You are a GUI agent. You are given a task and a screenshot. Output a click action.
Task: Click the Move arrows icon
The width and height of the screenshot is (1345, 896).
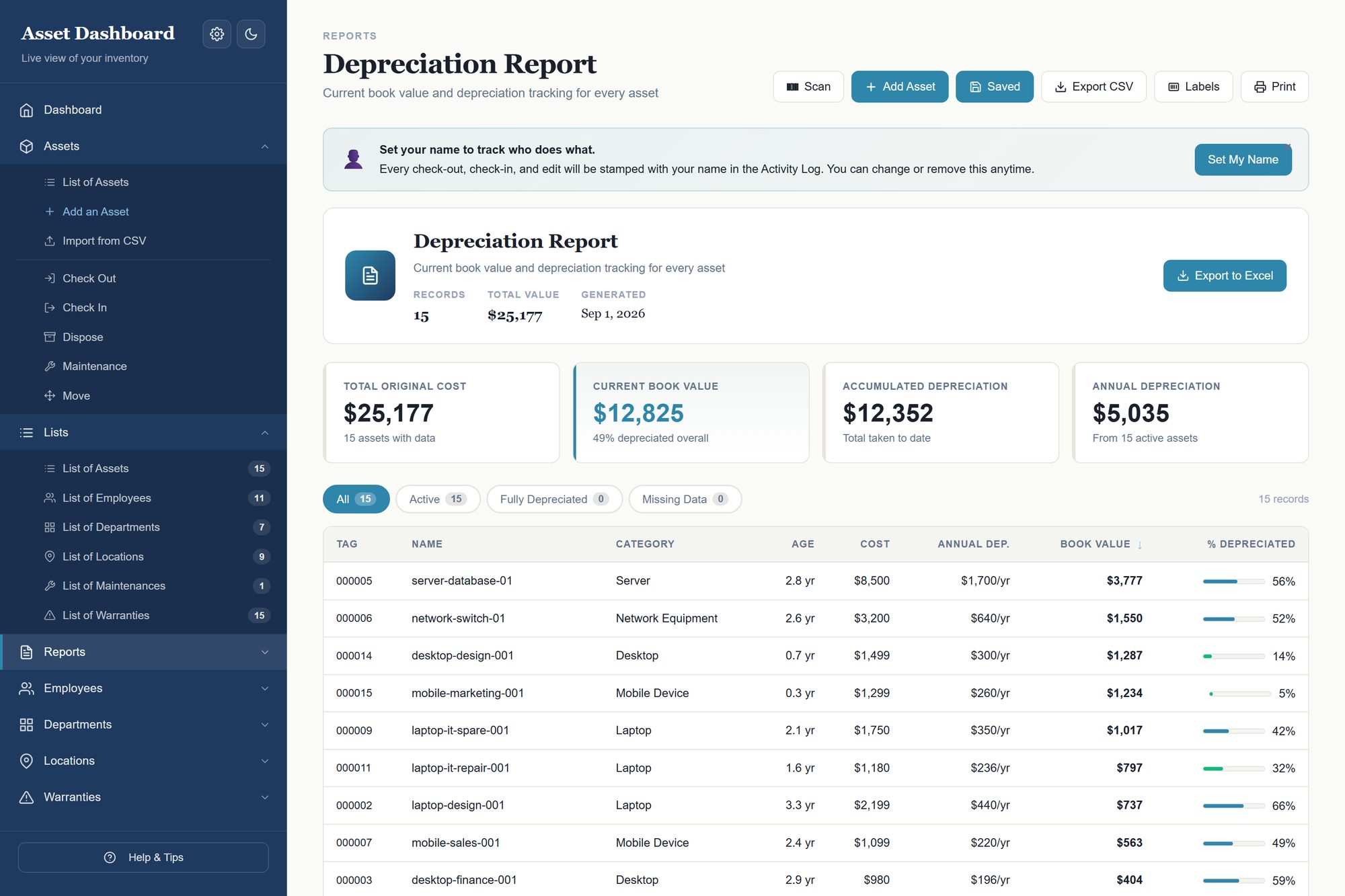pyautogui.click(x=50, y=396)
